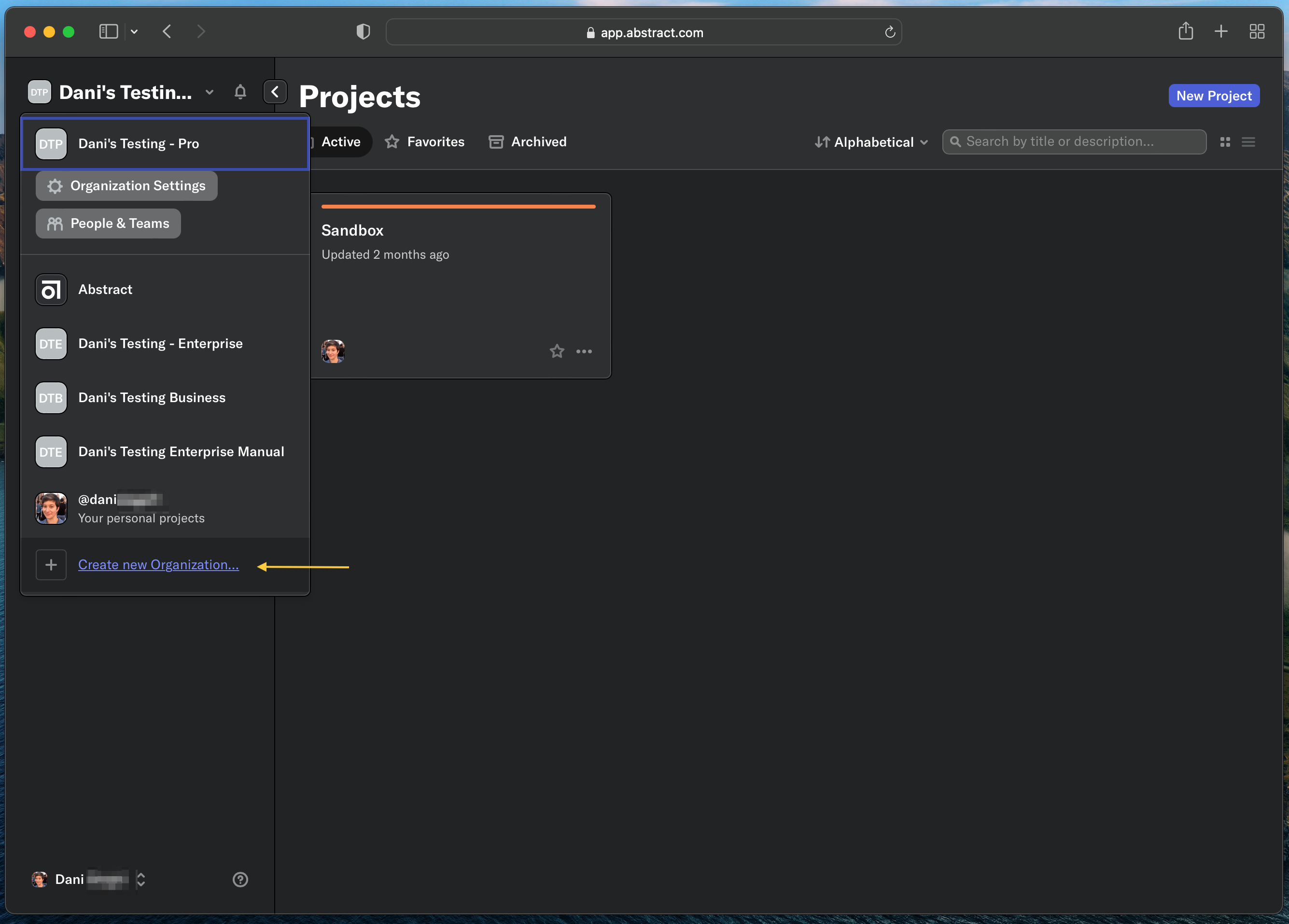Go back in Safari
Viewport: 1289px width, 924px height.
(x=167, y=32)
